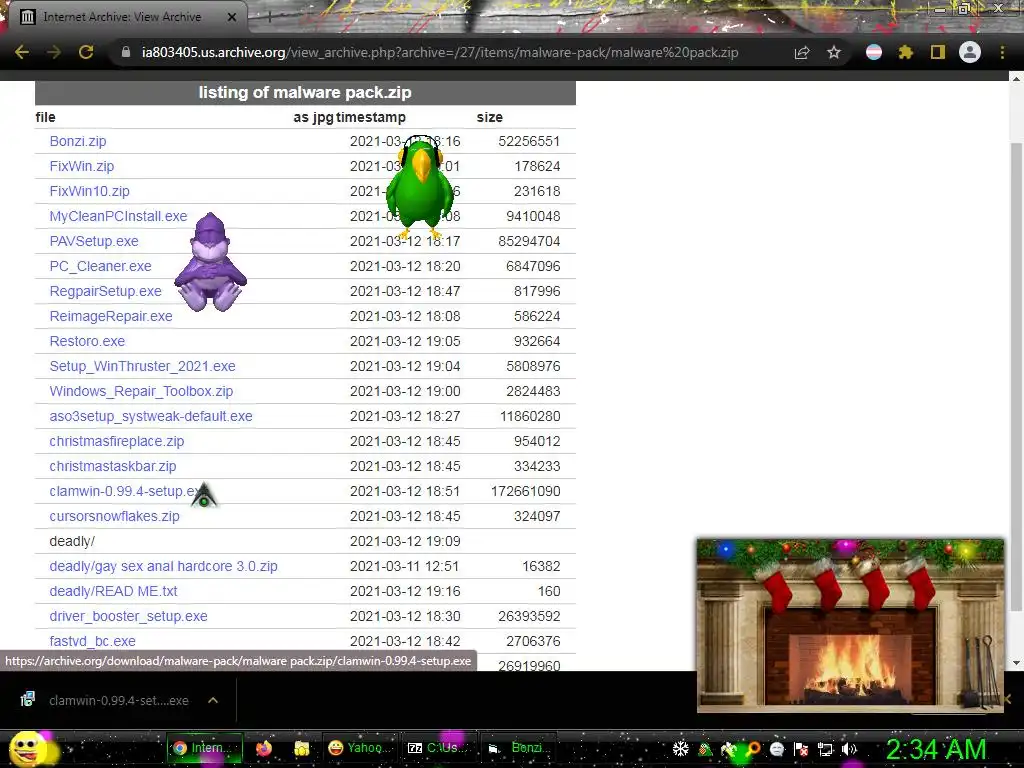Go back to the previous page
The image size is (1024, 768).
(22, 52)
